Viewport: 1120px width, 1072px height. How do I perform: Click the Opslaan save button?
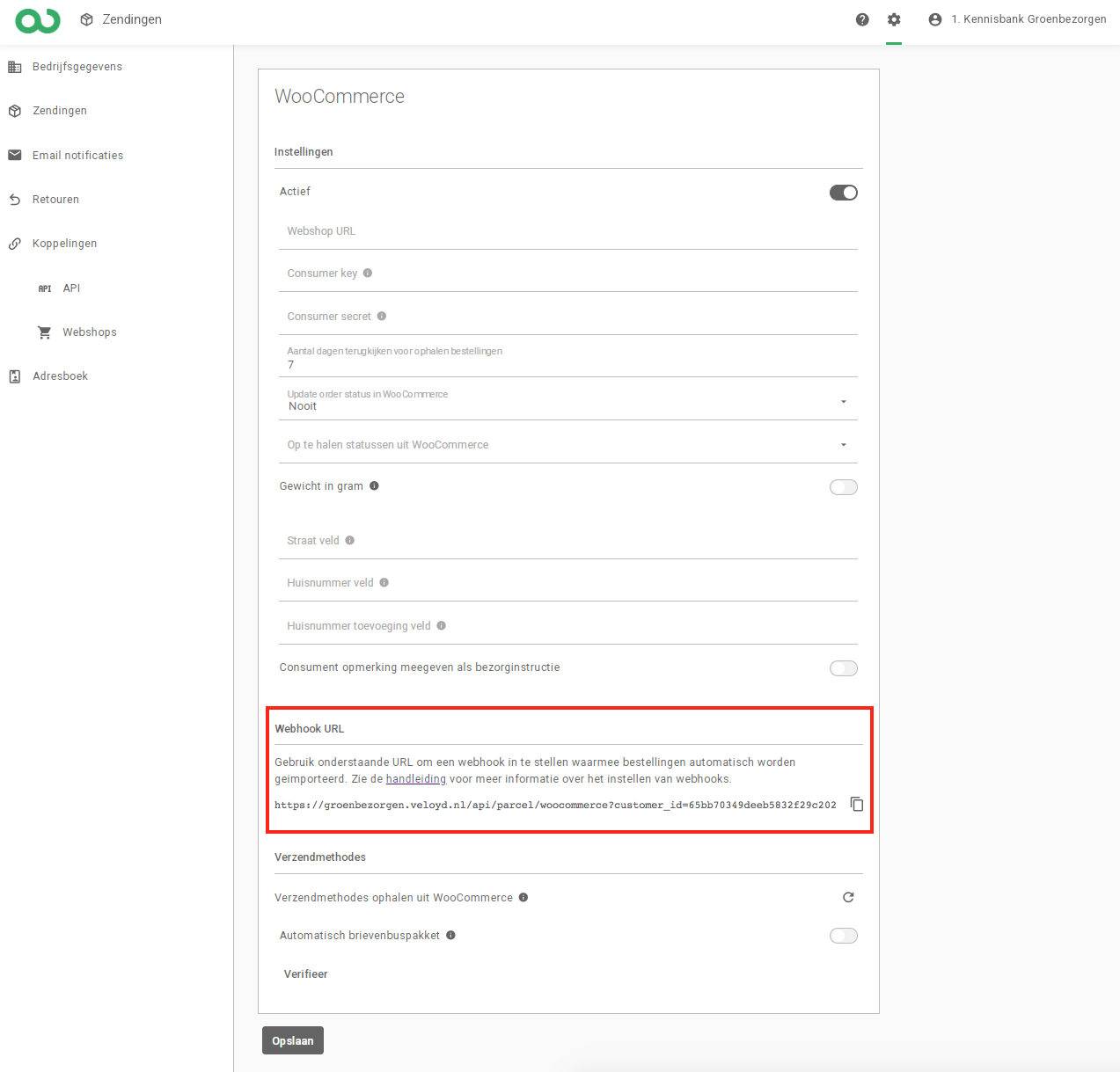293,1040
